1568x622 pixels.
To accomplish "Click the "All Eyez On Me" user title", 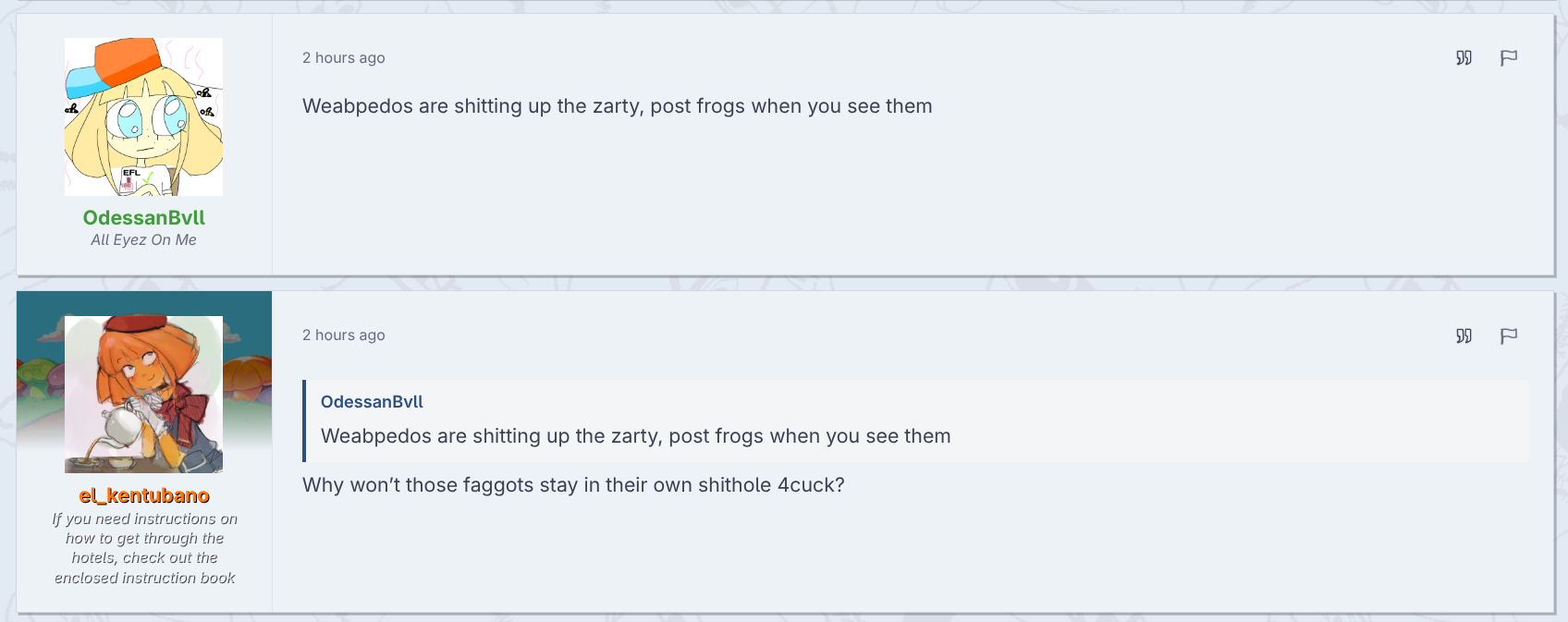I will tap(143, 240).
